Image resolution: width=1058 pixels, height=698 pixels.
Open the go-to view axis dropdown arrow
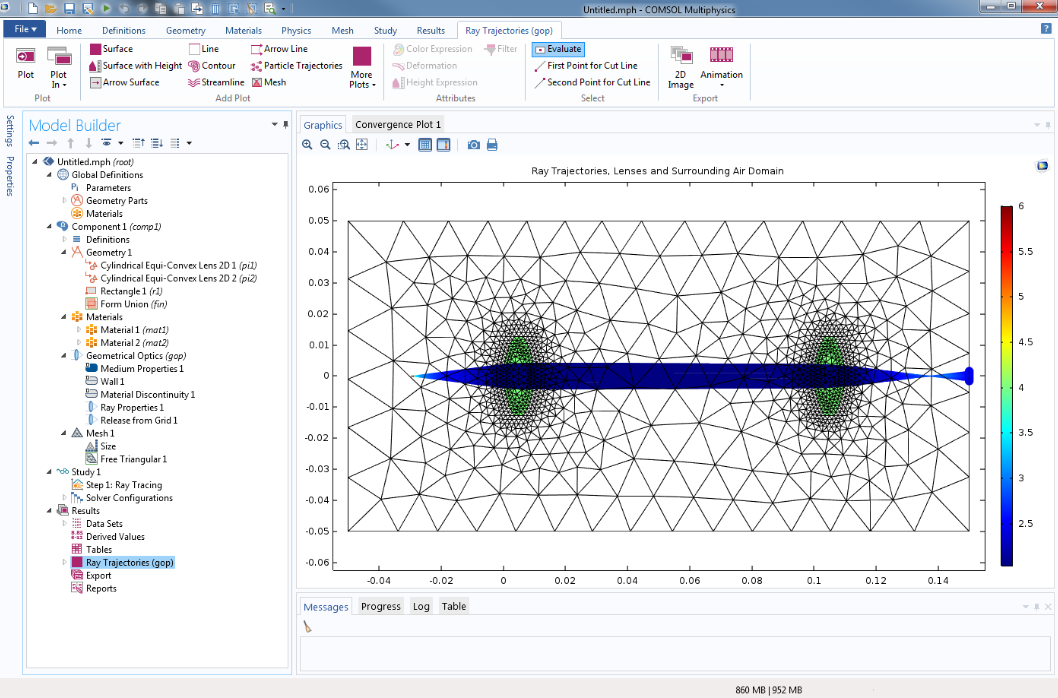pos(408,144)
